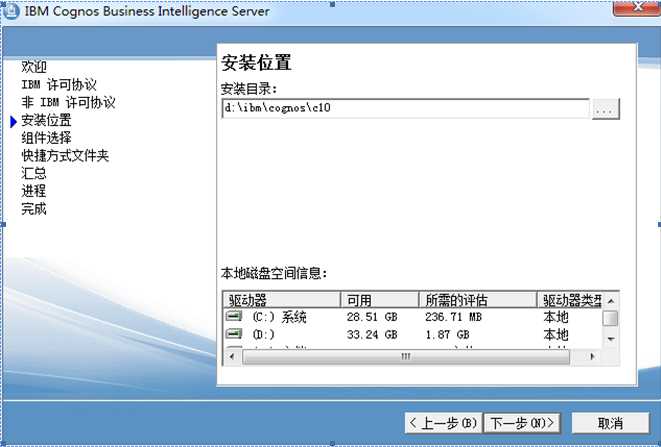Click the 28.51 GB available value

coord(372,317)
